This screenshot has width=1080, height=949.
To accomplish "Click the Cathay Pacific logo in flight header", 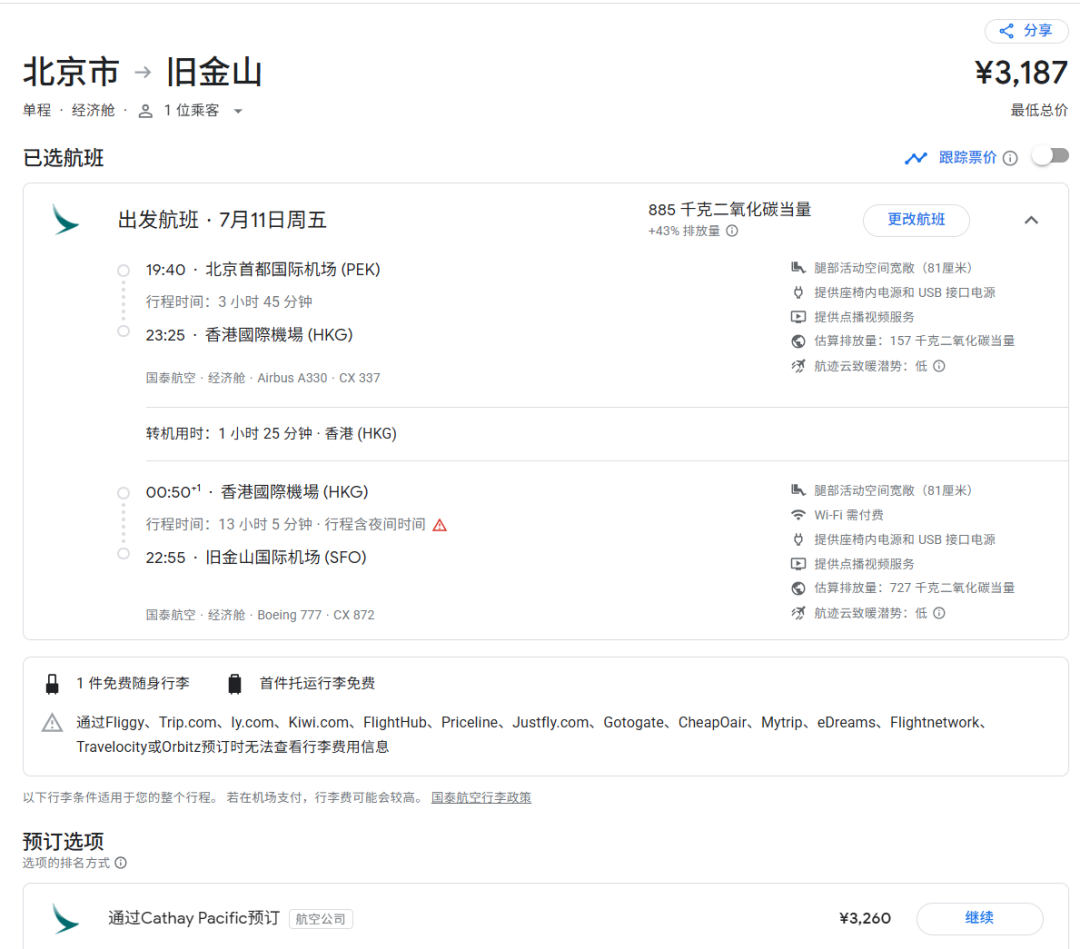I will pos(66,220).
